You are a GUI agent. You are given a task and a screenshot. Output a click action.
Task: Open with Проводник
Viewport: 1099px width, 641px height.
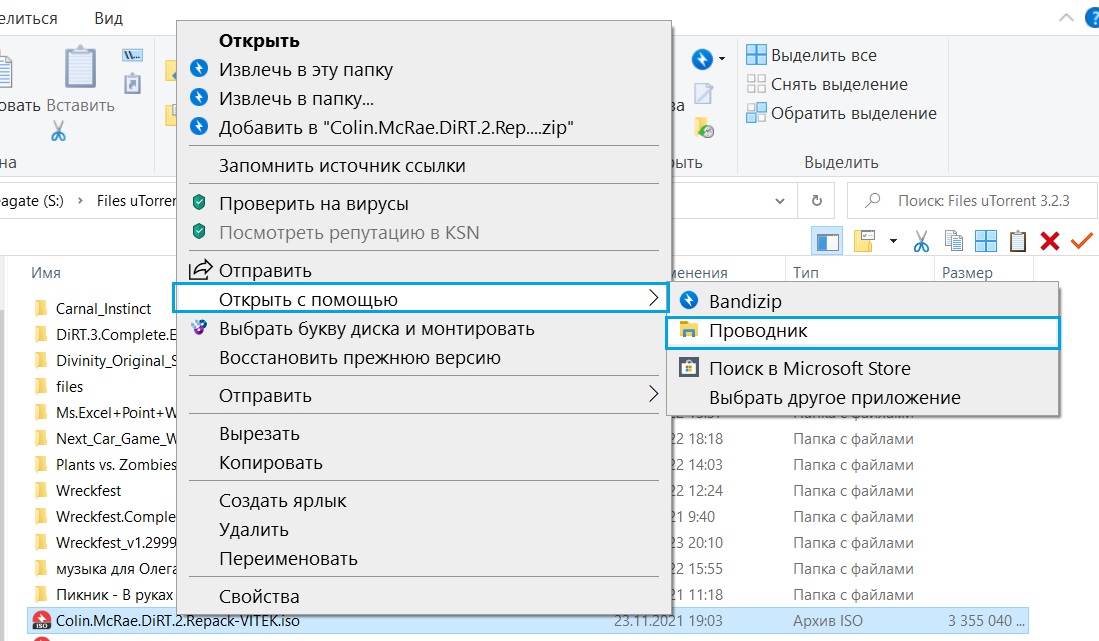click(x=862, y=331)
